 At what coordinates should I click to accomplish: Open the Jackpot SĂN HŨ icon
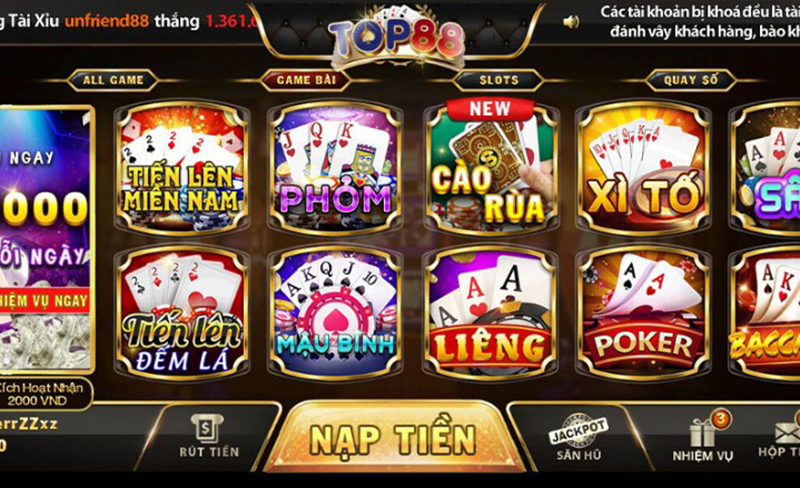click(579, 438)
